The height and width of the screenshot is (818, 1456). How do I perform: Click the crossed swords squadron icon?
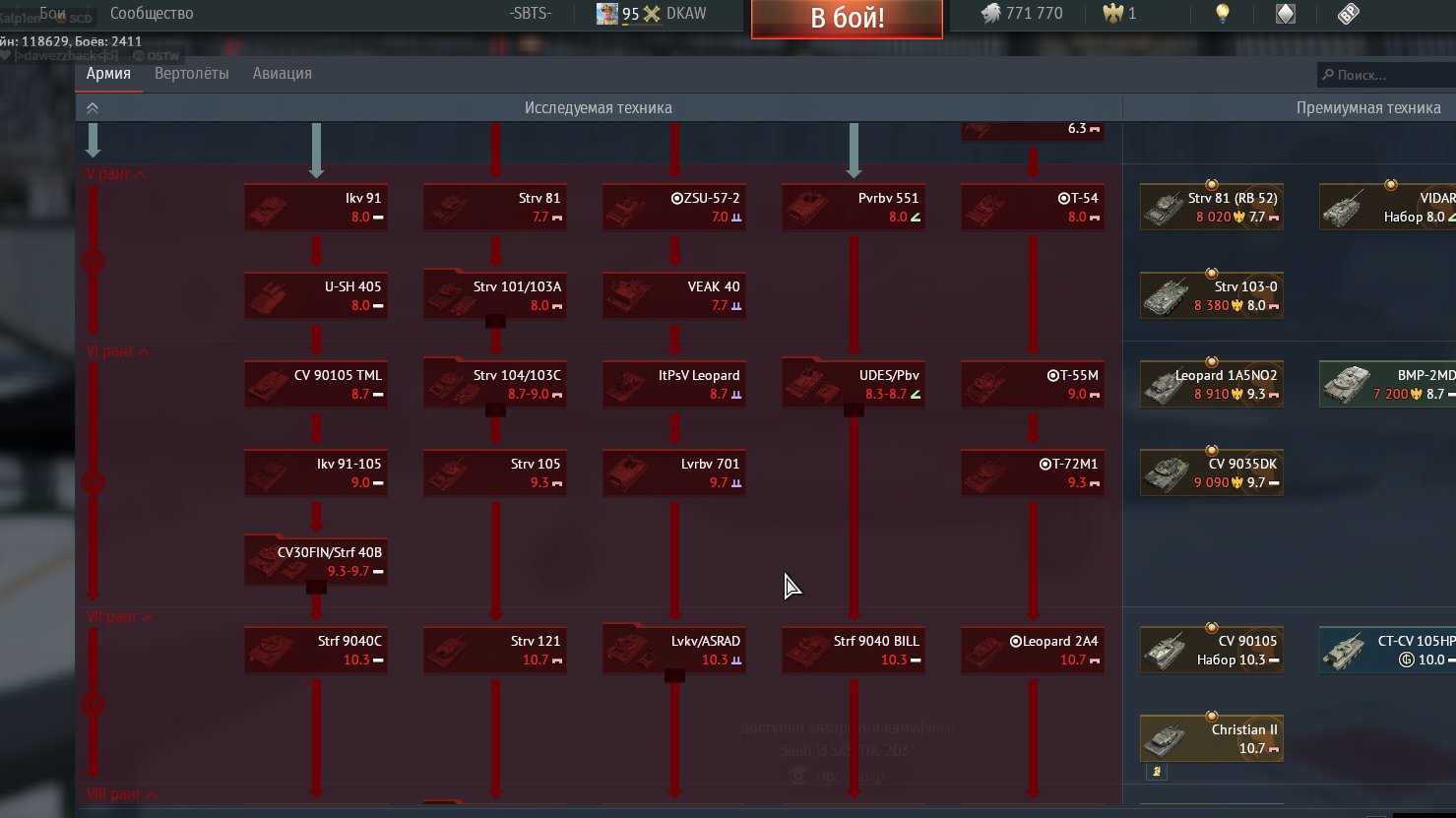(x=652, y=15)
